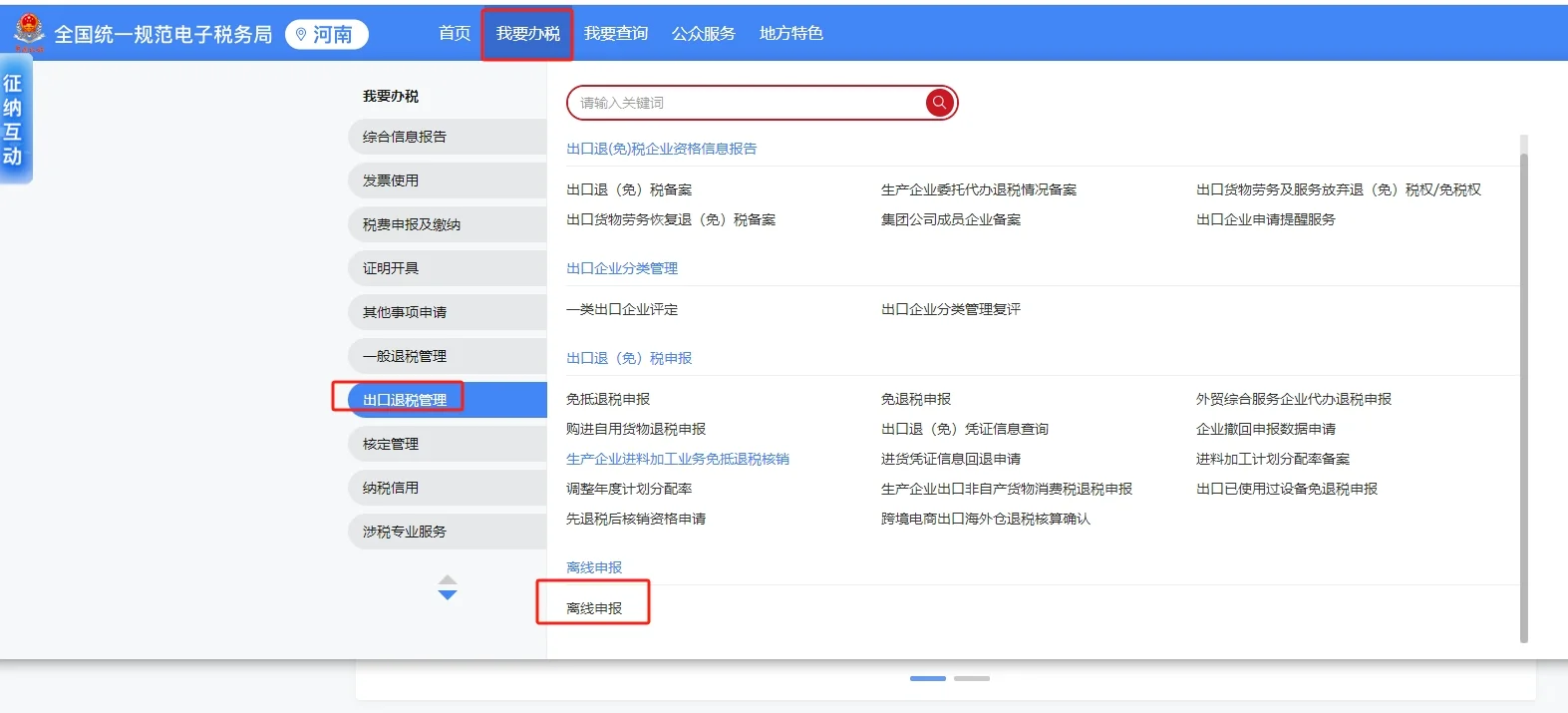The height and width of the screenshot is (713, 1568).
Task: Click the location pin icon beside 河南
Action: [301, 34]
